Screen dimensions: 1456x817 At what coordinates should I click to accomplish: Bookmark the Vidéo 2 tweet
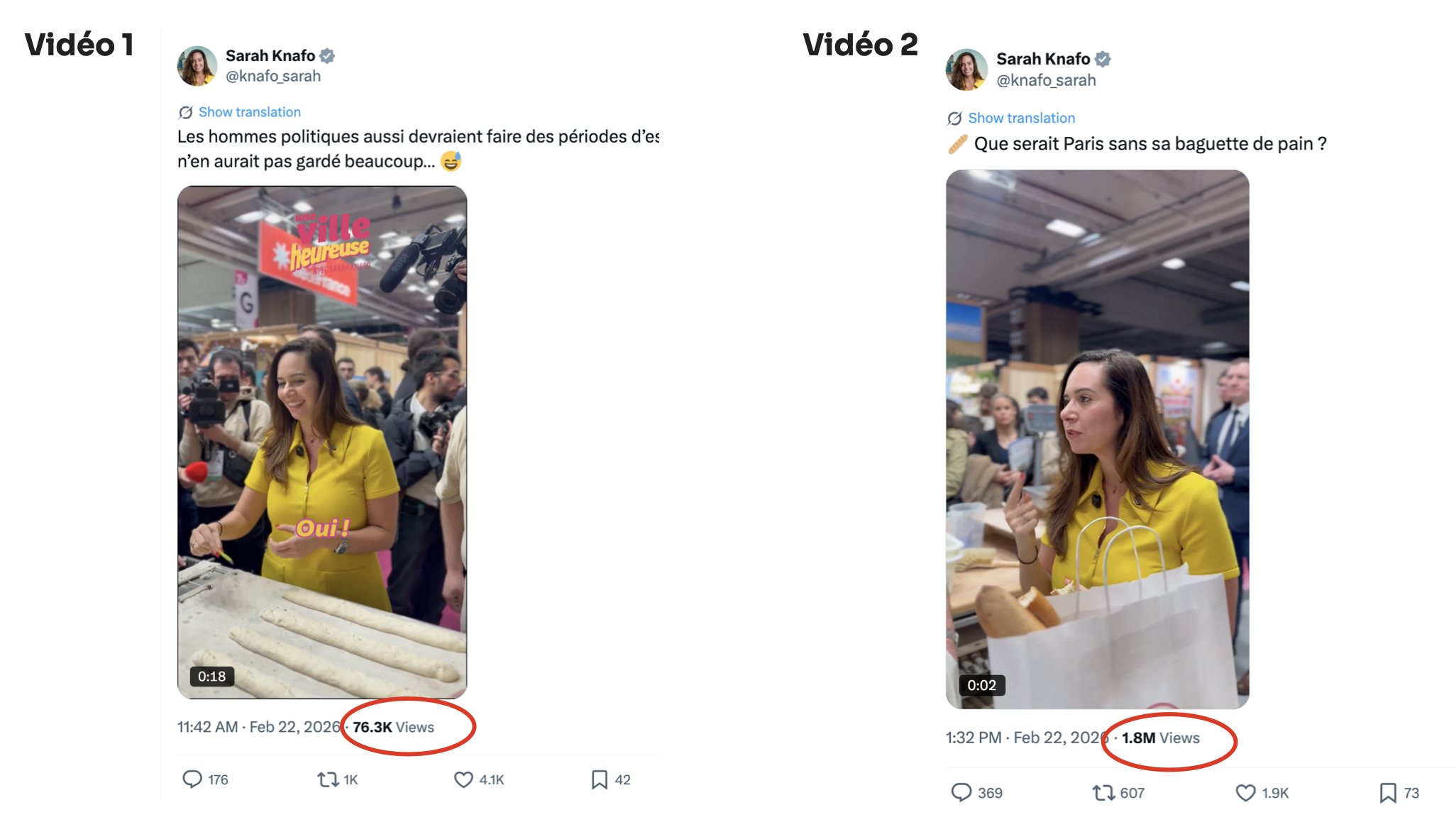click(x=1388, y=792)
